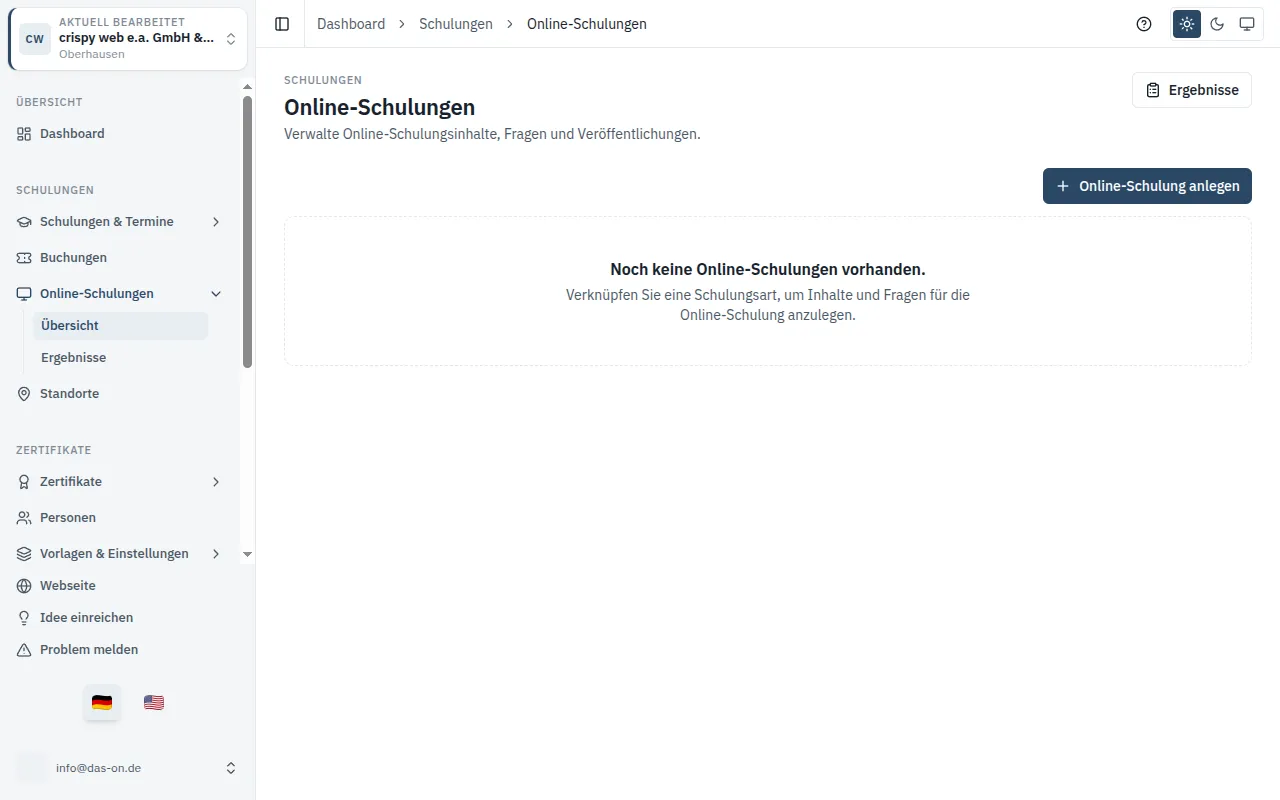Click the Online-Schulungen breadcrumb text
The width and height of the screenshot is (1280, 800).
click(587, 24)
